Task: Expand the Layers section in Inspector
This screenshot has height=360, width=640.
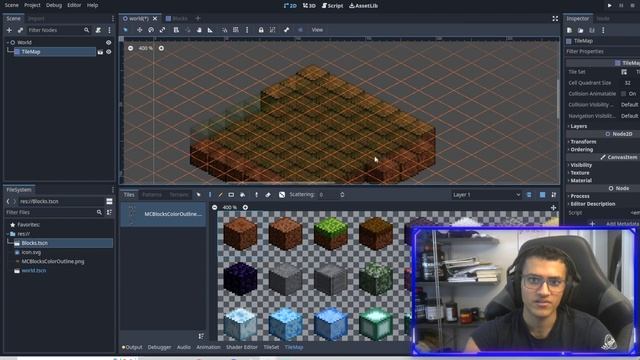Action: [578, 126]
